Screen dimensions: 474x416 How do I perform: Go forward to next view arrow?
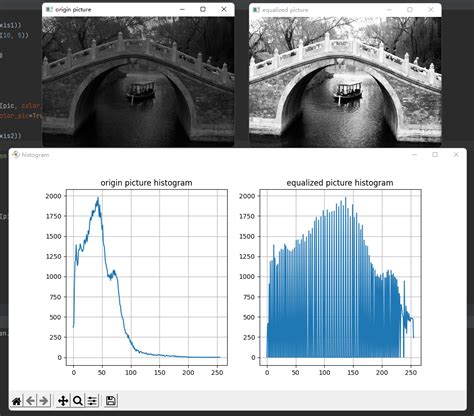click(x=44, y=400)
